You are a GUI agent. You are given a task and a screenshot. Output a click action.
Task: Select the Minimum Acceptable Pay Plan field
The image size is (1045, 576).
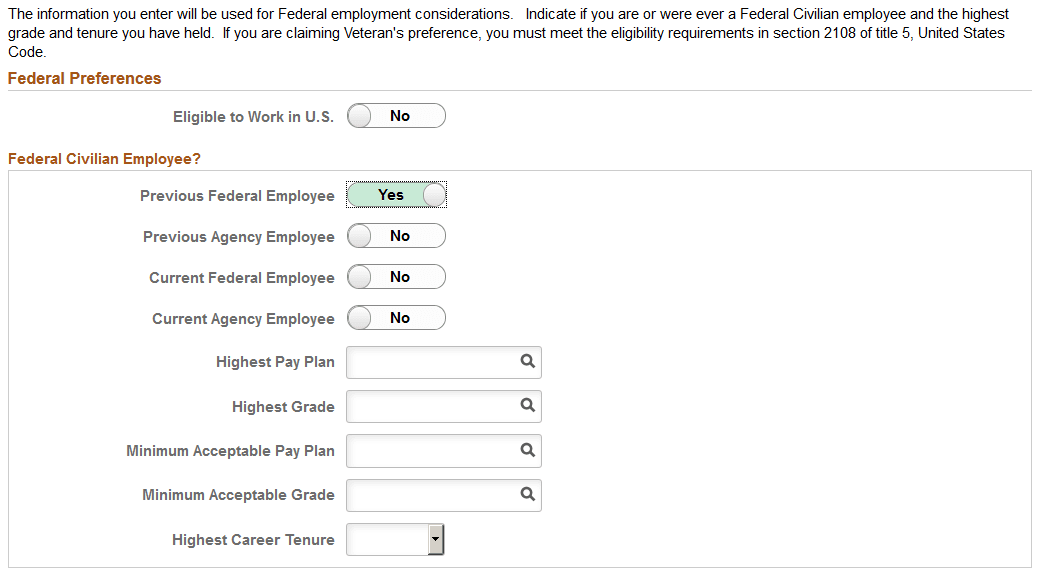pyautogui.click(x=430, y=451)
